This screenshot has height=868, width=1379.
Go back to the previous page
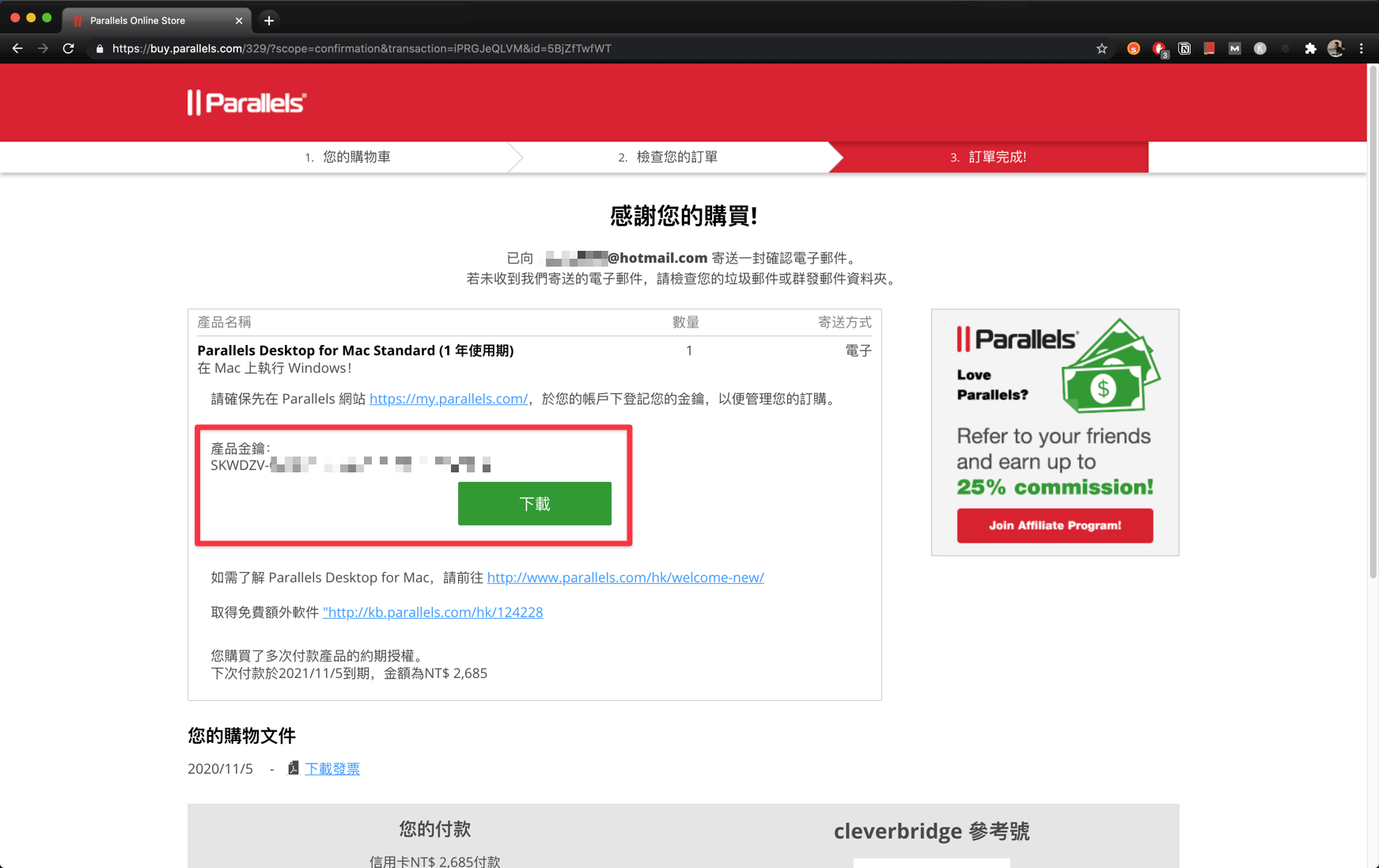[17, 48]
